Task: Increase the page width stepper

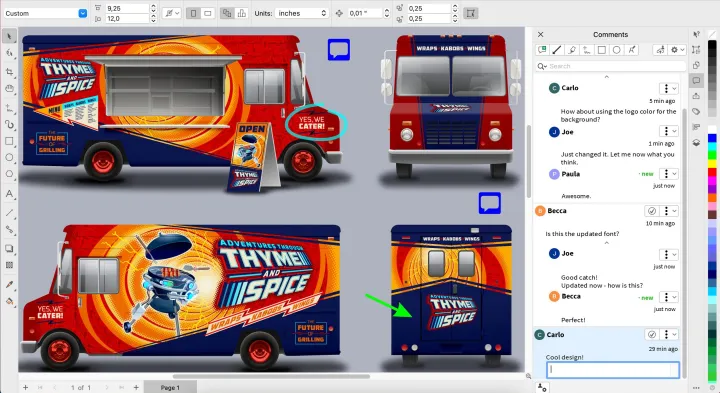Action: click(x=153, y=6)
